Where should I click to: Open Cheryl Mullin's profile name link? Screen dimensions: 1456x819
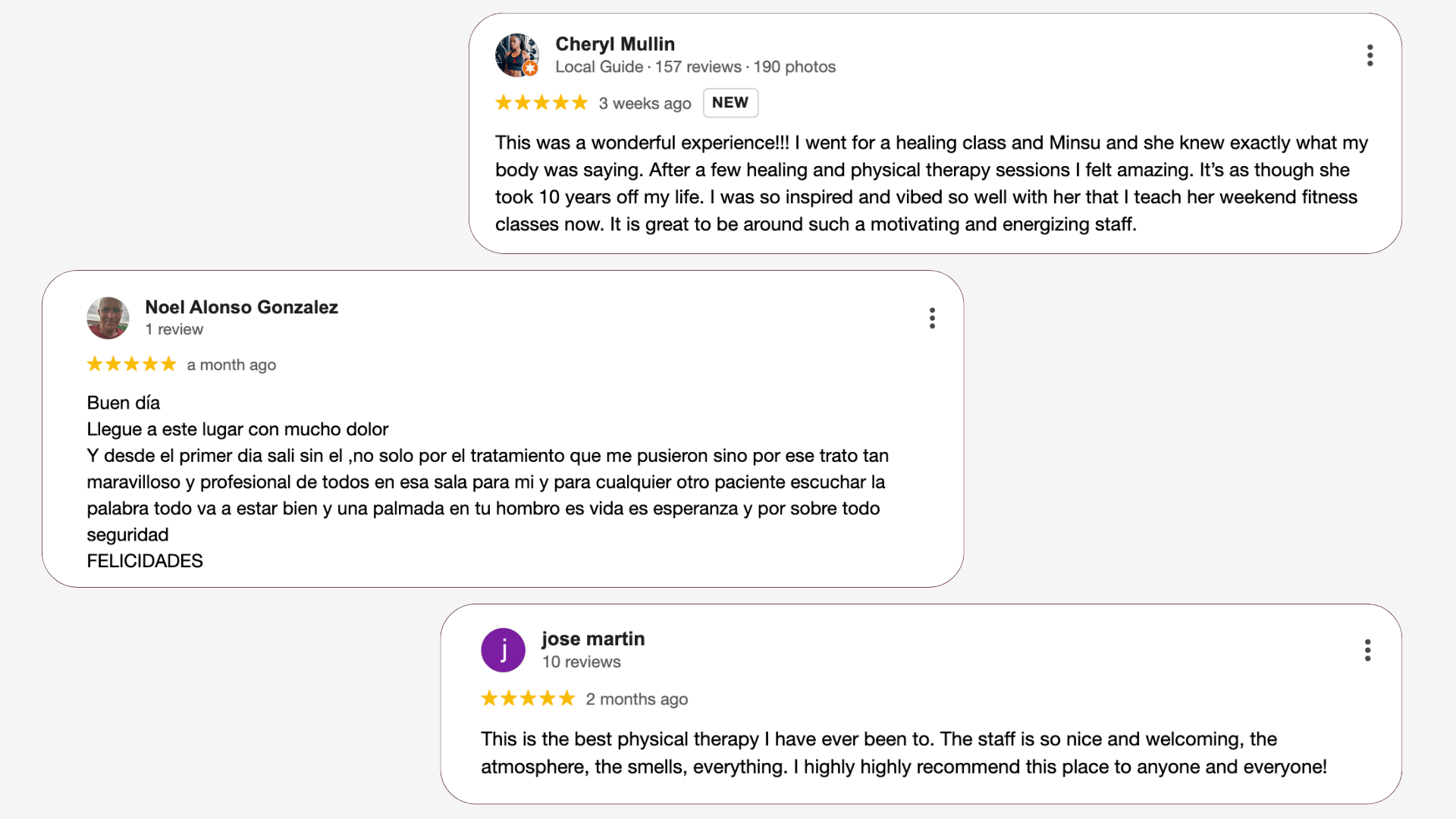(x=615, y=44)
